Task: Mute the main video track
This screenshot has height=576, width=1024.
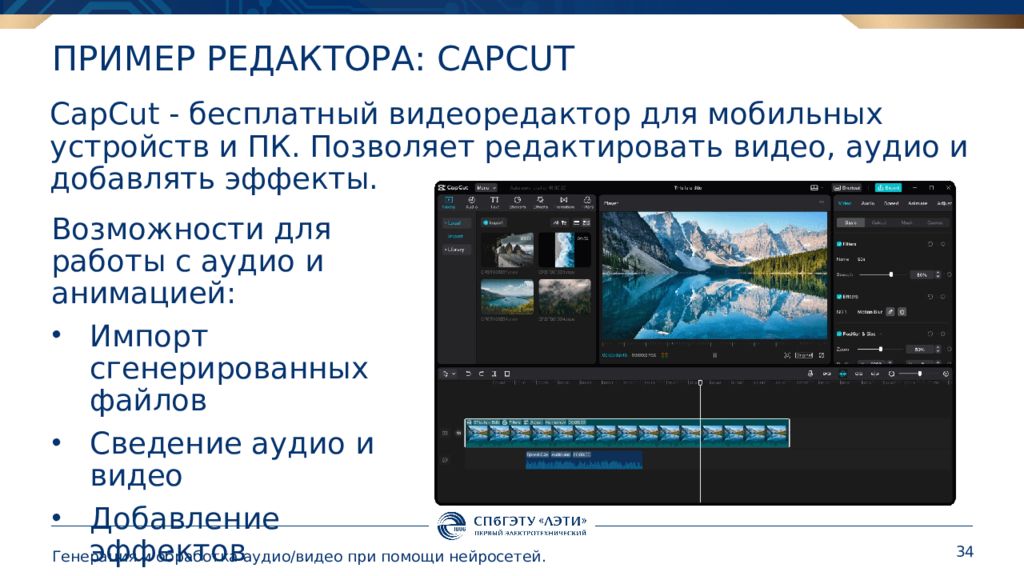Action: coord(458,433)
